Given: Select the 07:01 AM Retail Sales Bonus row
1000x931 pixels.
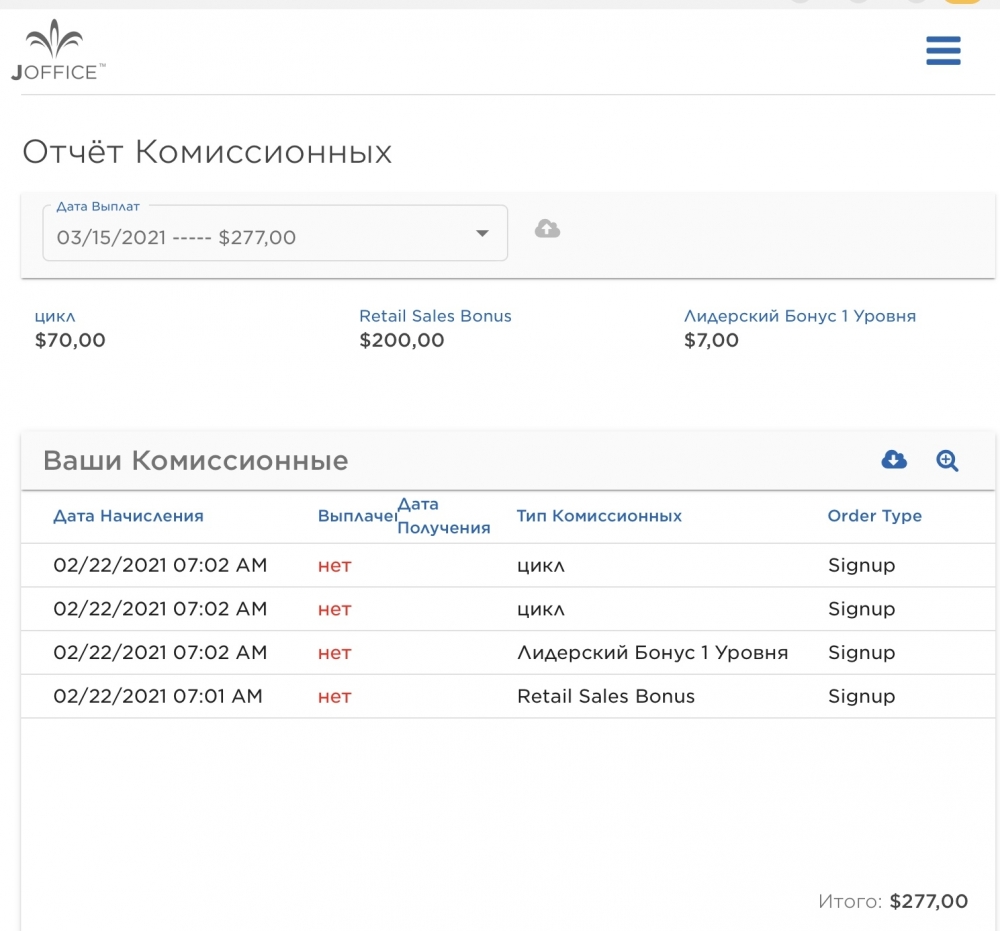Looking at the screenshot, I should [508, 696].
